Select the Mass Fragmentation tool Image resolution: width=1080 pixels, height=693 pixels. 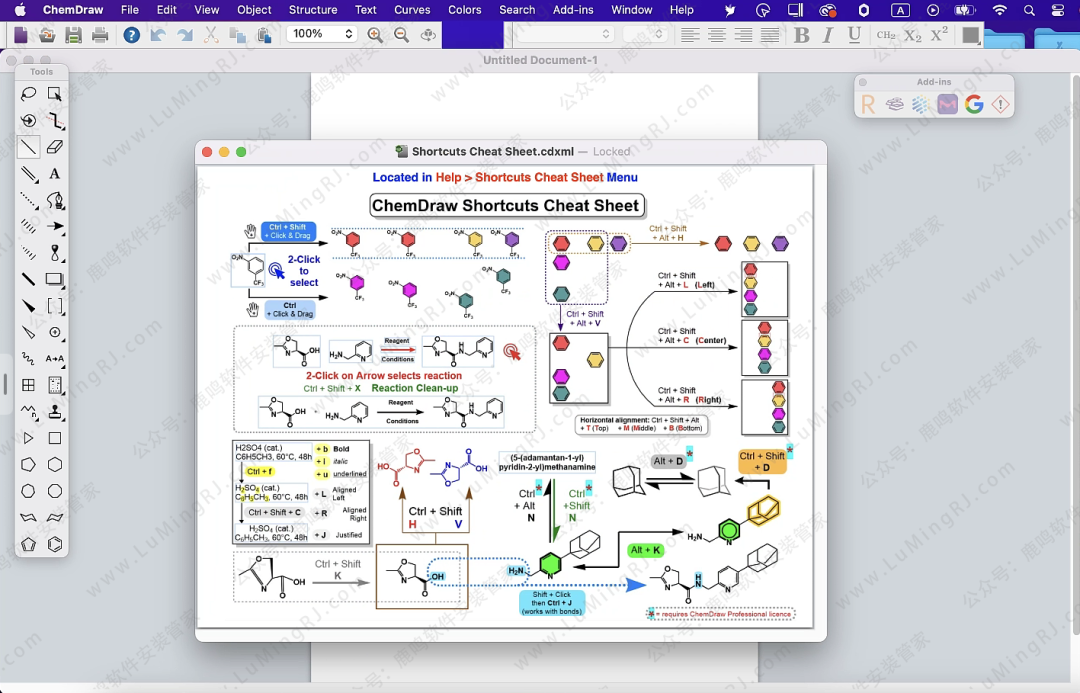(54, 121)
